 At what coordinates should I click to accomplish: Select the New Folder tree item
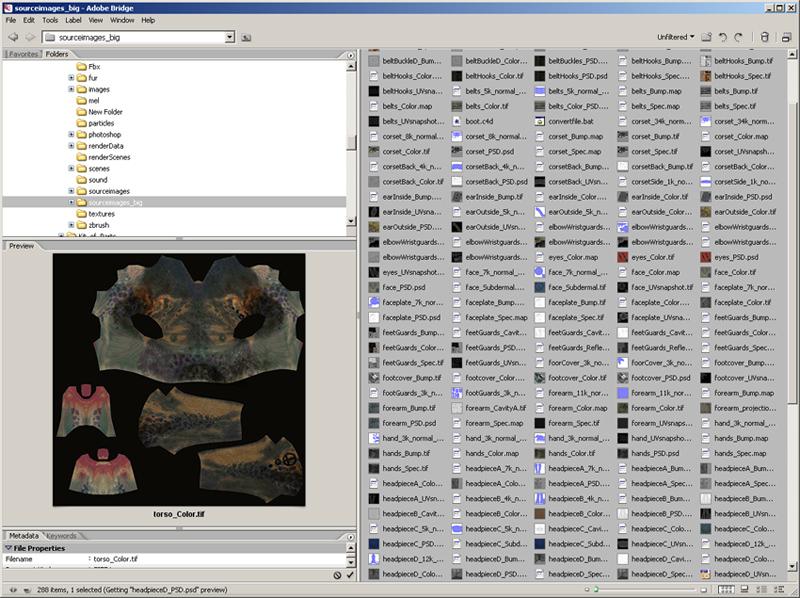click(105, 112)
